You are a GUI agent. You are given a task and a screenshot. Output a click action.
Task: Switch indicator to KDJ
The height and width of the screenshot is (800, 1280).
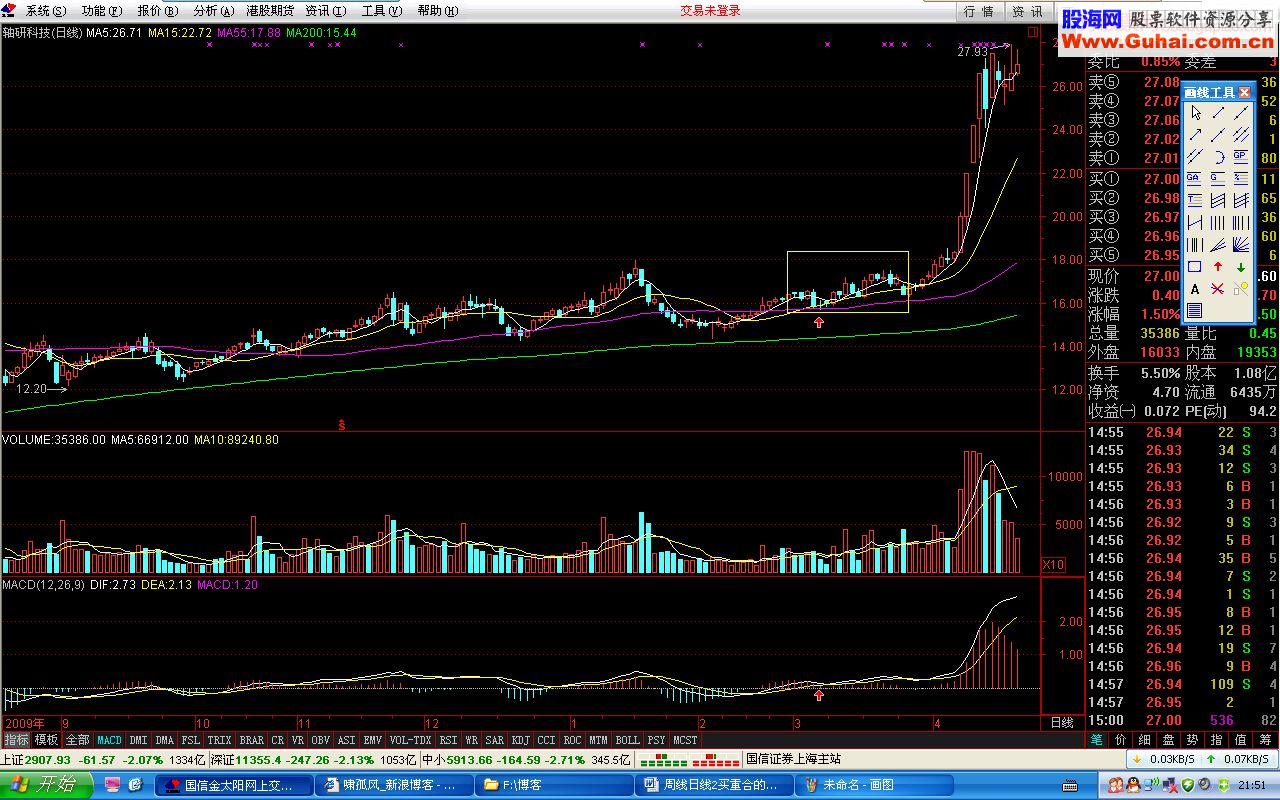point(519,740)
